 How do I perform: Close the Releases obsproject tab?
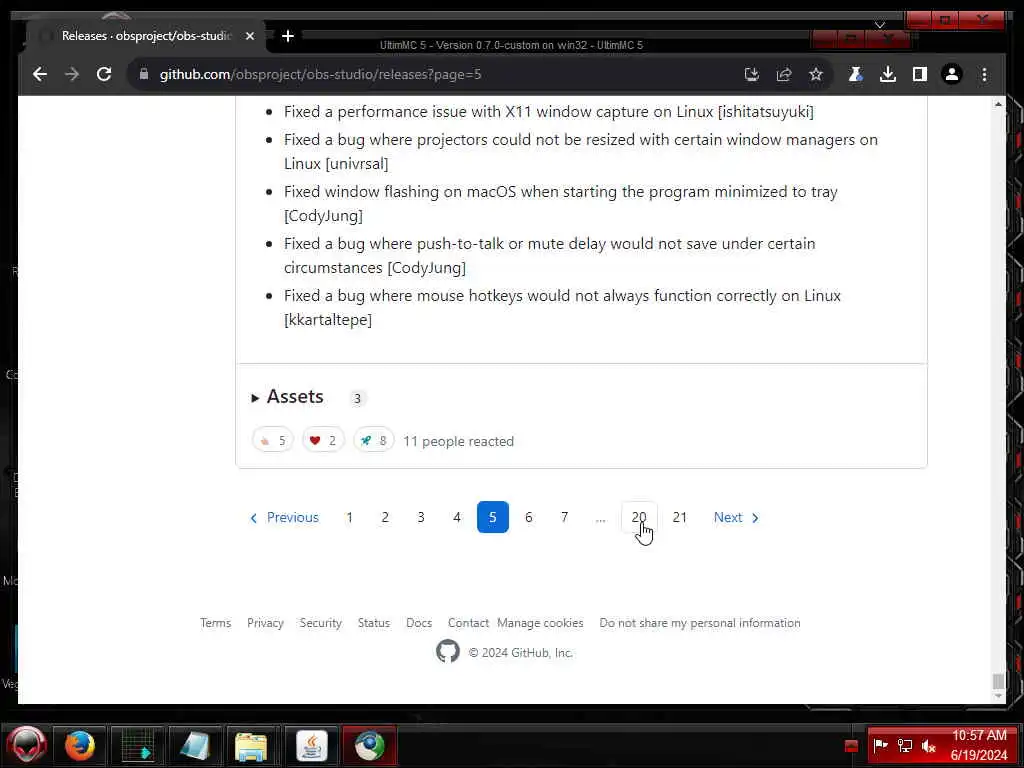pos(249,36)
